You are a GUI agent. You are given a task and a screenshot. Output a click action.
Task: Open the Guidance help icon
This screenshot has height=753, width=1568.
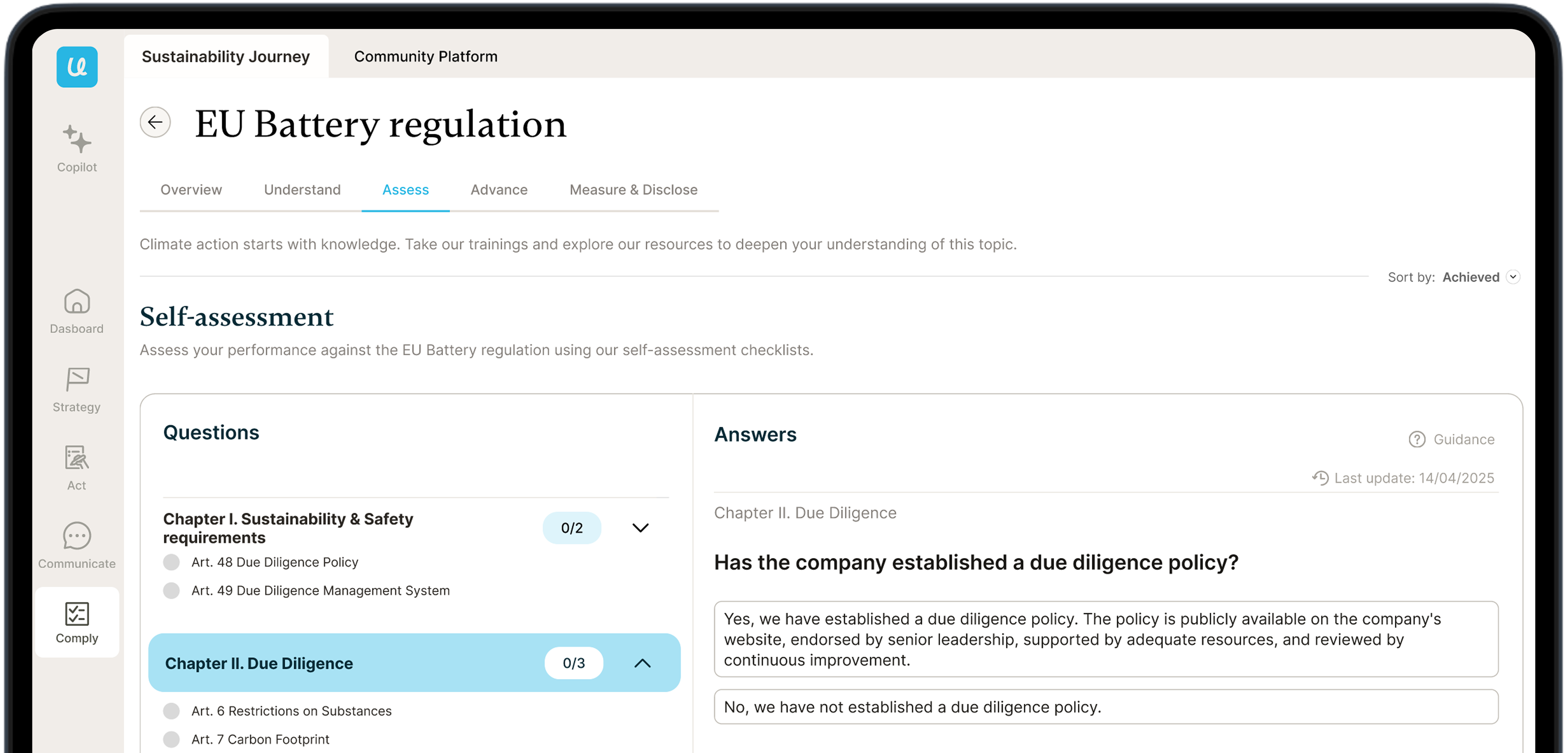tap(1416, 439)
